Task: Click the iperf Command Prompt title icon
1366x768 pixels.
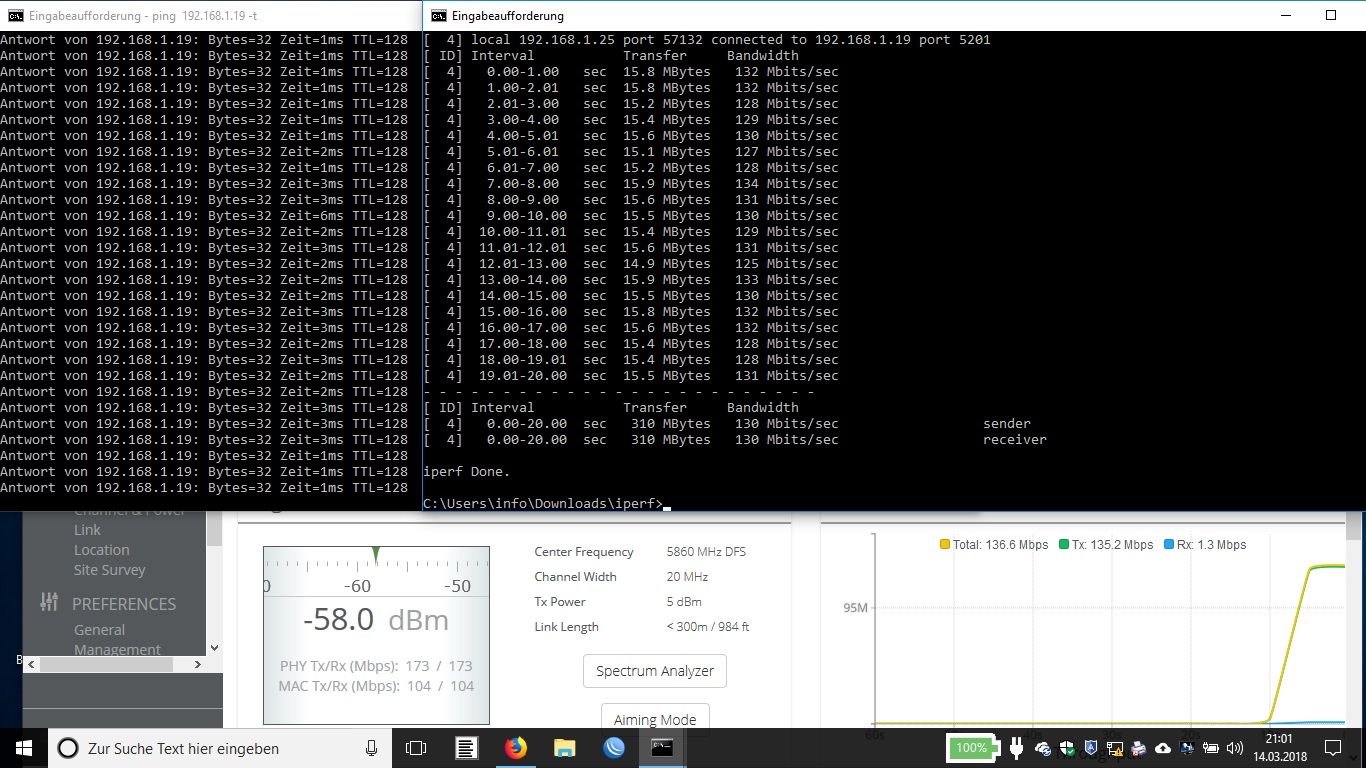Action: point(437,15)
